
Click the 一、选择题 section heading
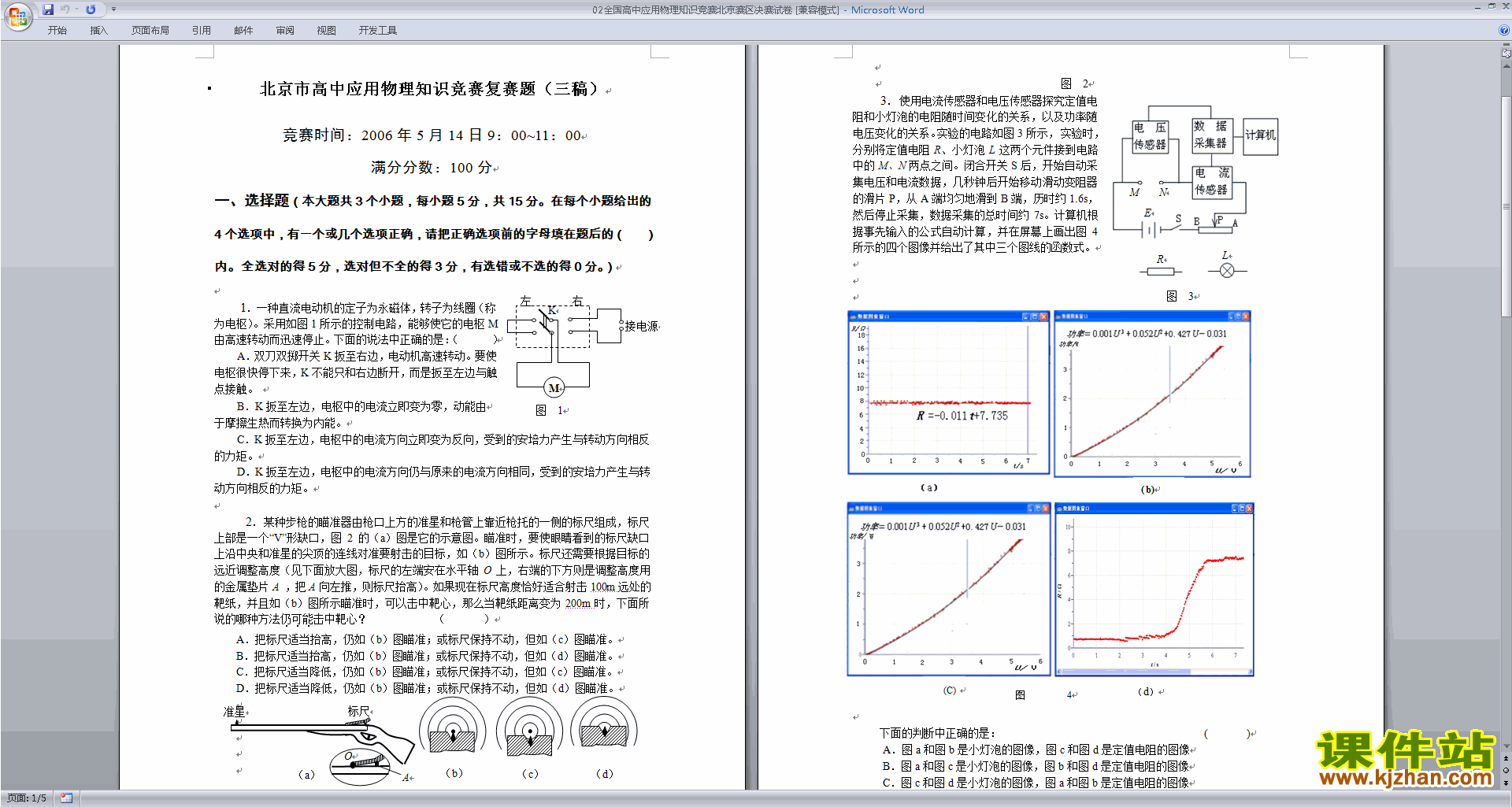tap(252, 201)
